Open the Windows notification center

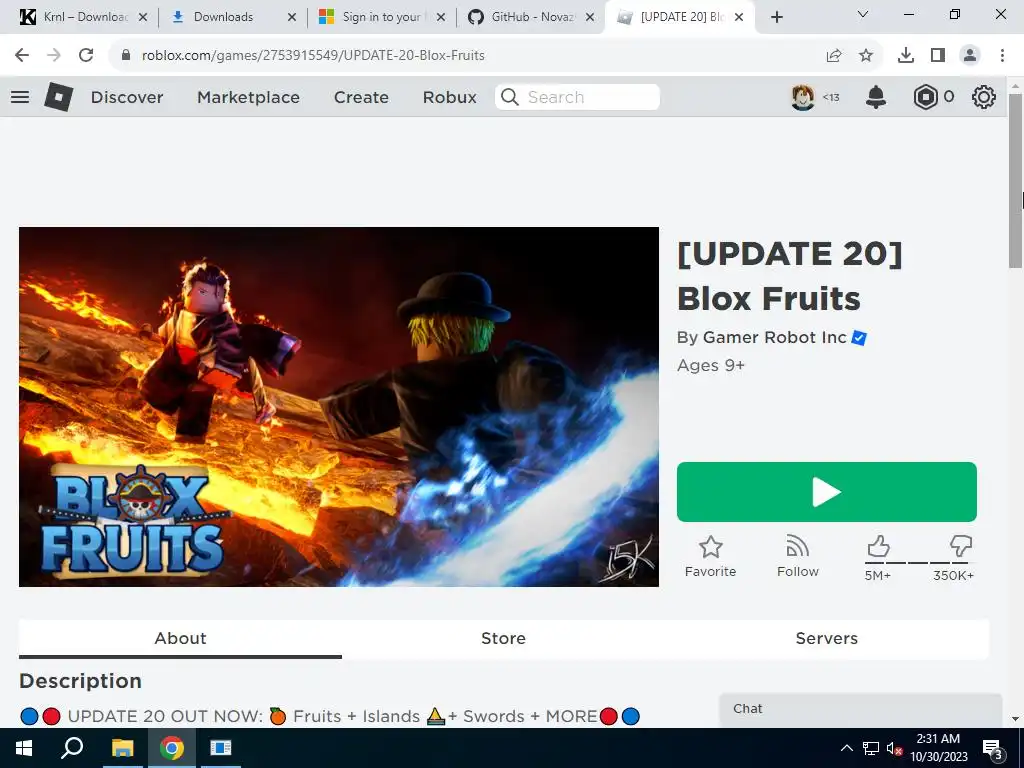click(x=992, y=749)
